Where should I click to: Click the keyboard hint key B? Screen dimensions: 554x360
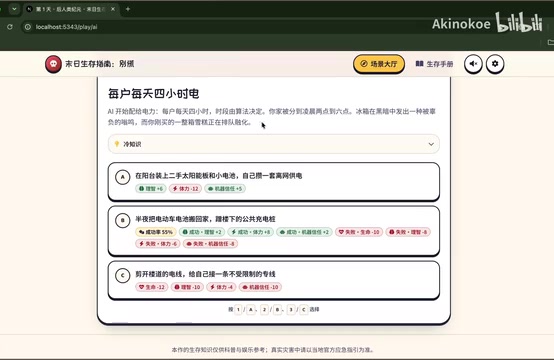(x=277, y=310)
